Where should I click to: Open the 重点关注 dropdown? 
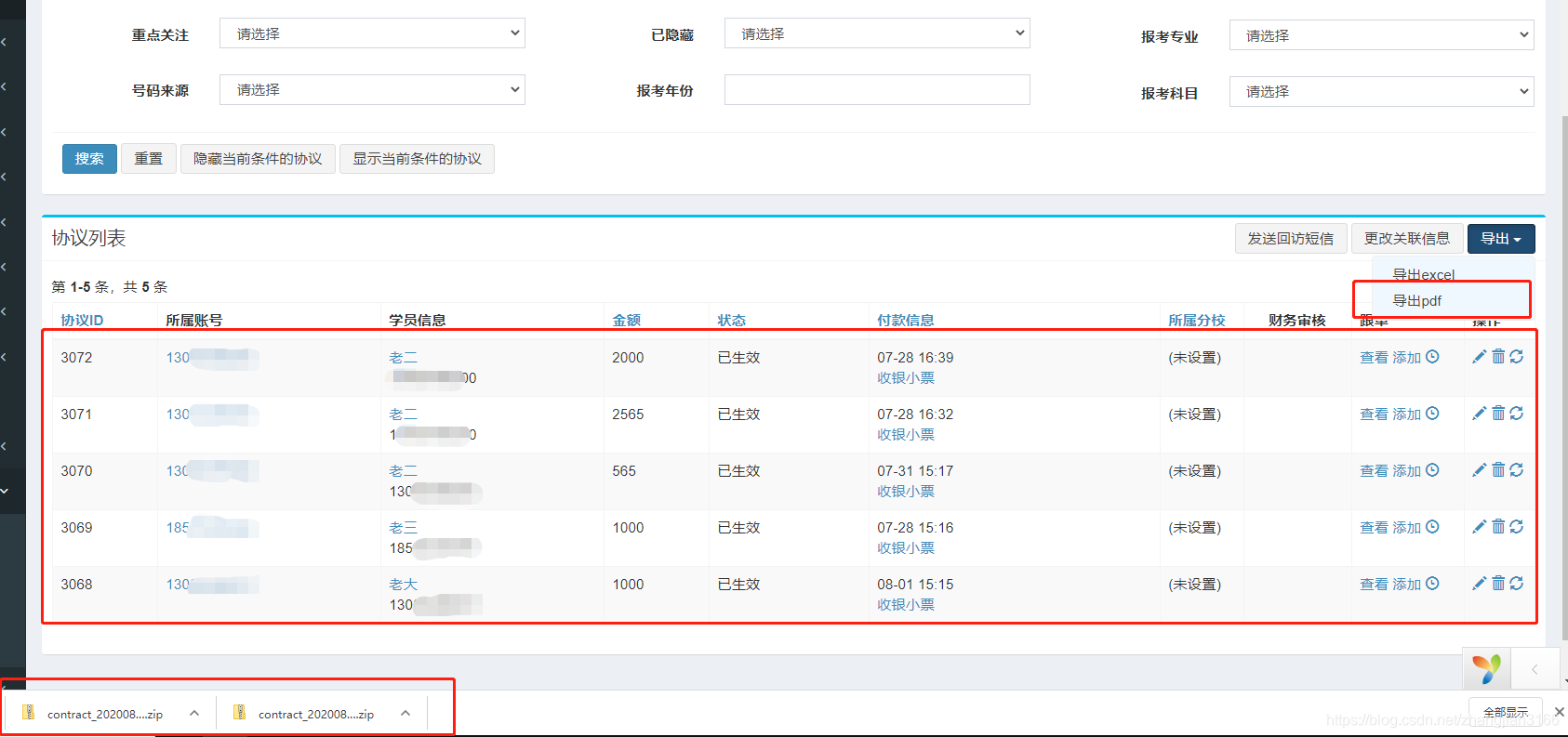pyautogui.click(x=372, y=33)
